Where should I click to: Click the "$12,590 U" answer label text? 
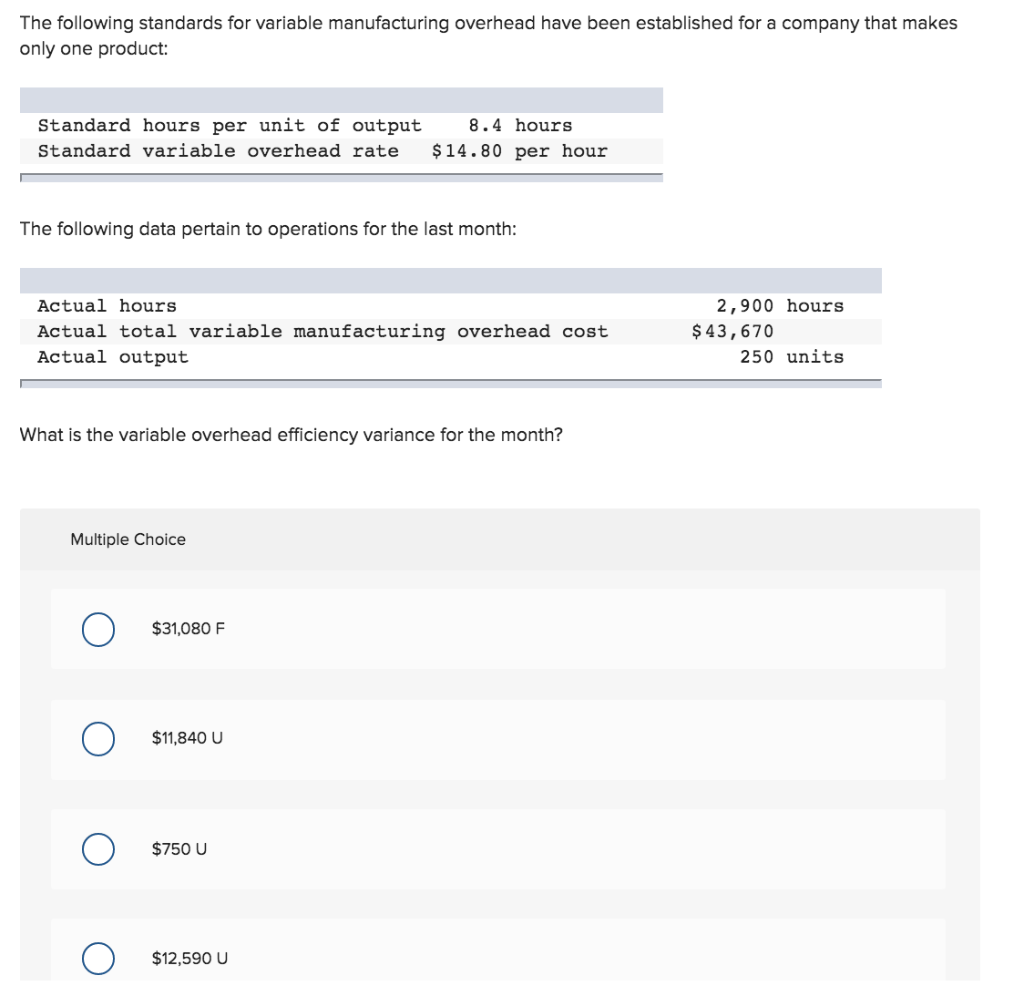(189, 958)
